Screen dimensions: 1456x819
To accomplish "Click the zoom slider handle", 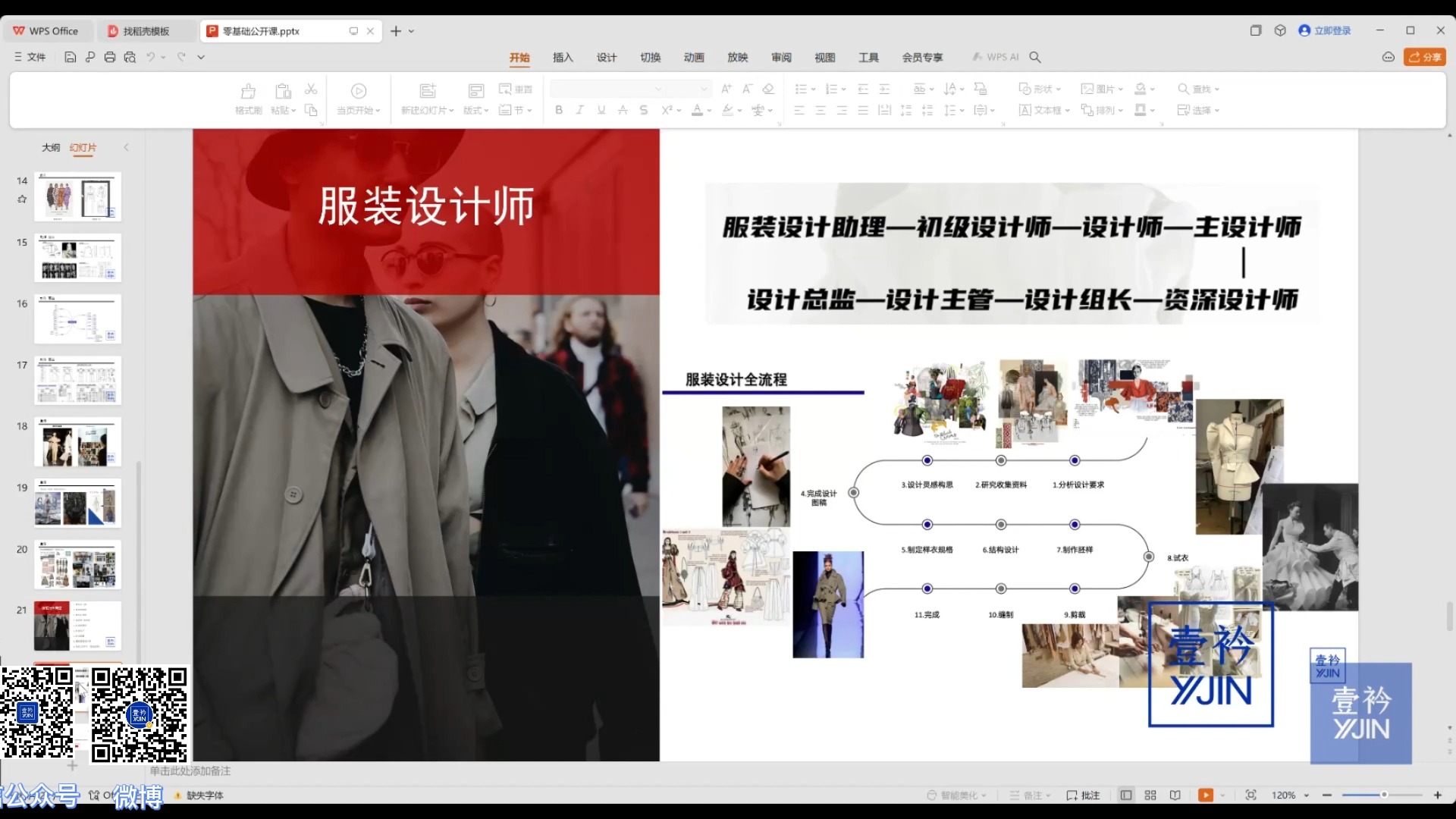I will pyautogui.click(x=1384, y=795).
